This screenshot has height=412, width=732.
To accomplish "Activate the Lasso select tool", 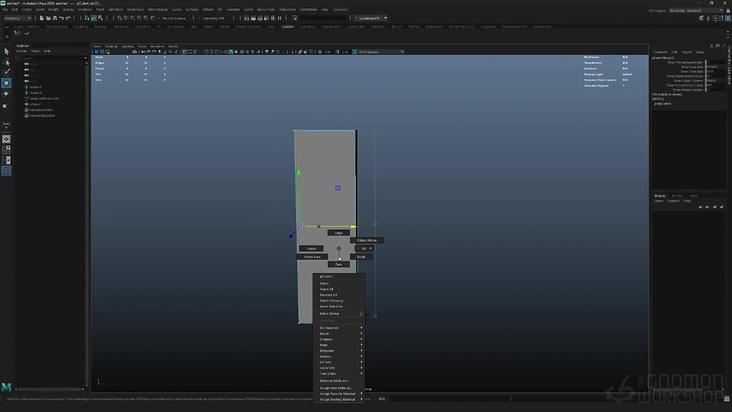I will [7, 61].
